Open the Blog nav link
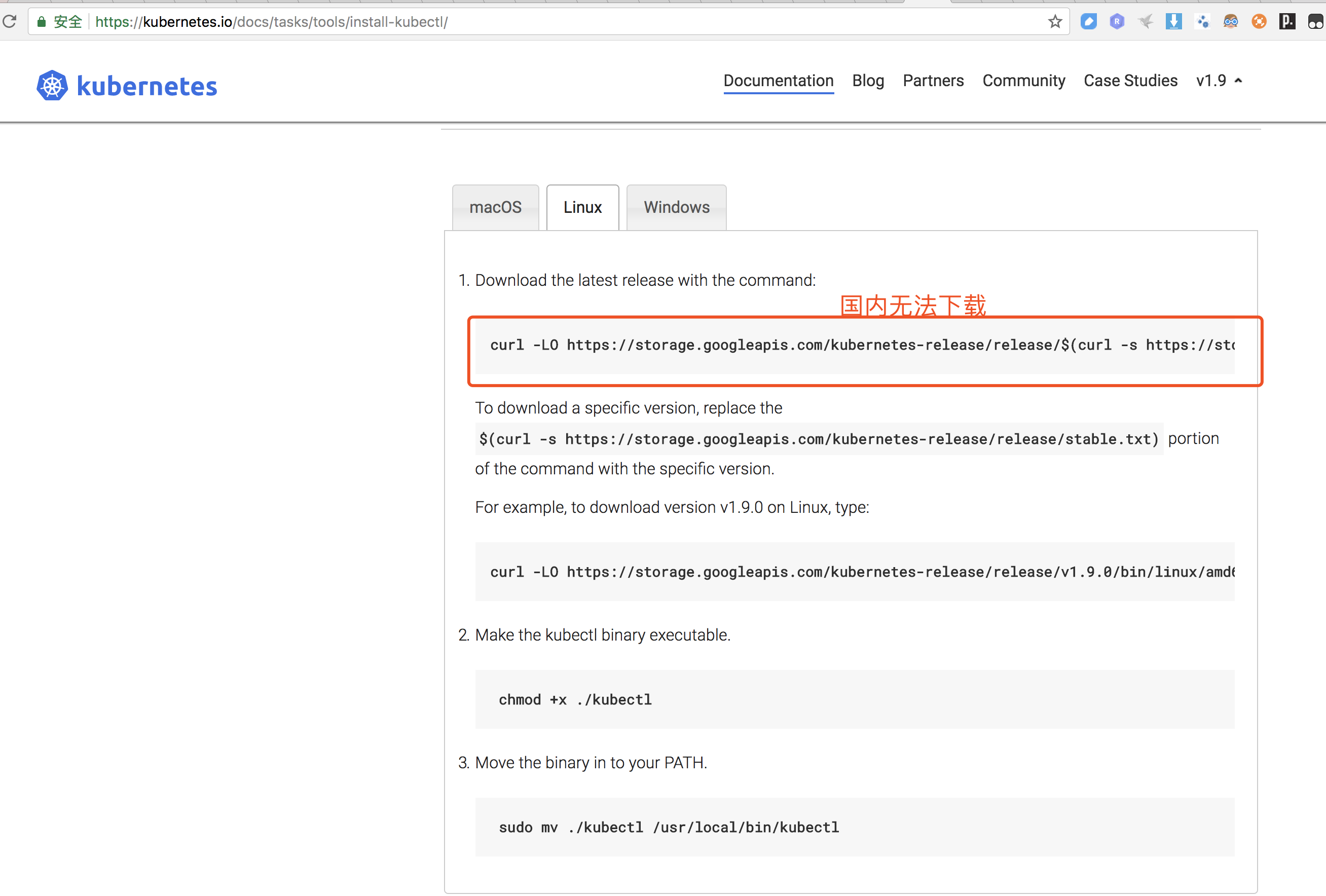This screenshot has width=1326, height=896. tap(868, 81)
